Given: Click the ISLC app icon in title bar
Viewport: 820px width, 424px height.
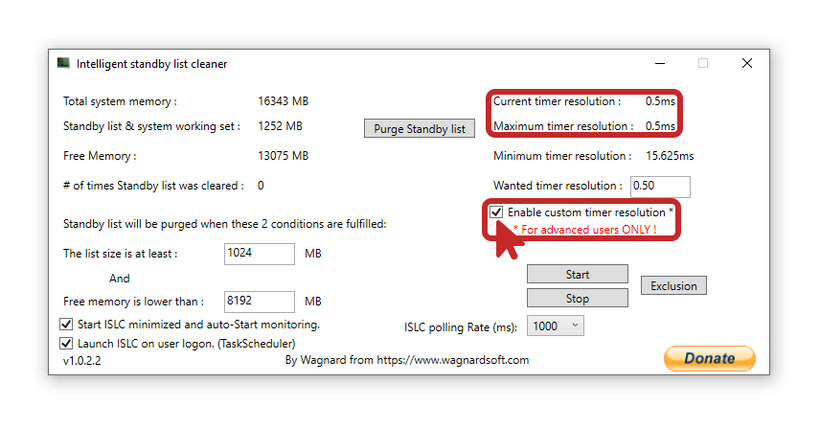Looking at the screenshot, I should tap(64, 63).
